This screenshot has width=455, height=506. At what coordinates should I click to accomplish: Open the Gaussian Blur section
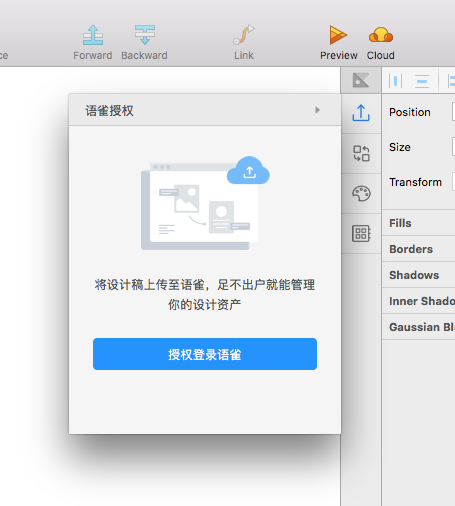[x=419, y=327]
